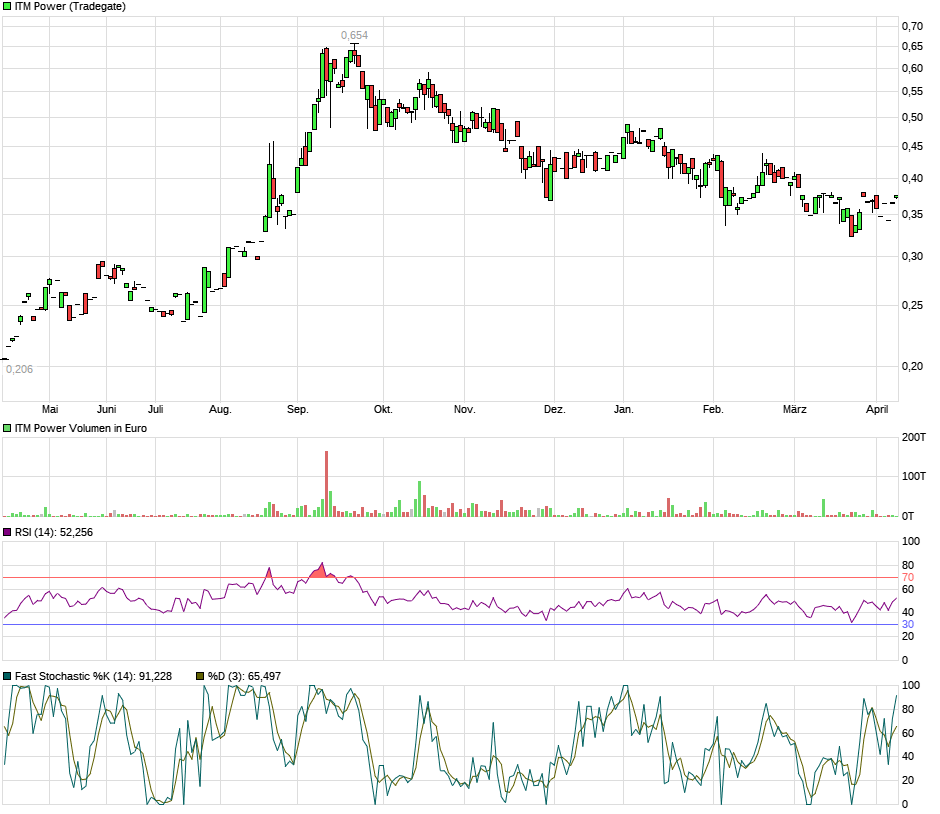Select the green ITM Power (Tradegate) legend icon
Screen dimensions: 940x814
[x=6, y=7]
